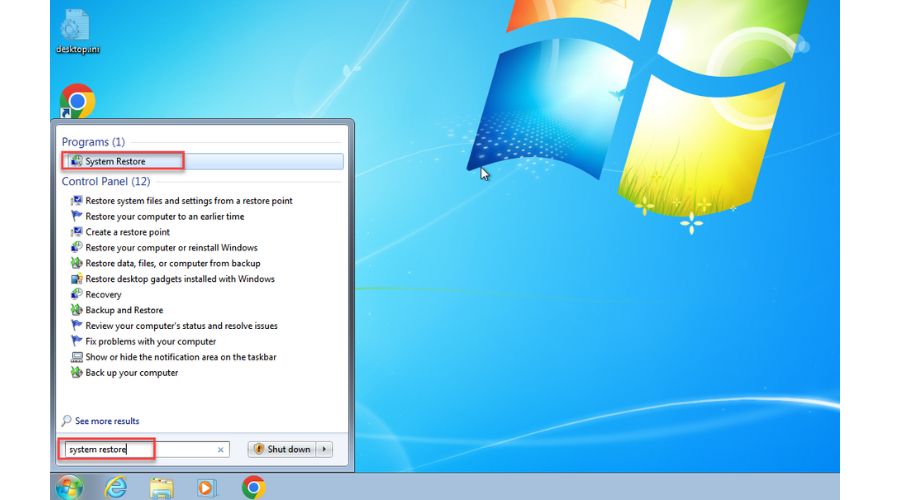Click the System Restore program icon
The height and width of the screenshot is (500, 900).
[76, 161]
